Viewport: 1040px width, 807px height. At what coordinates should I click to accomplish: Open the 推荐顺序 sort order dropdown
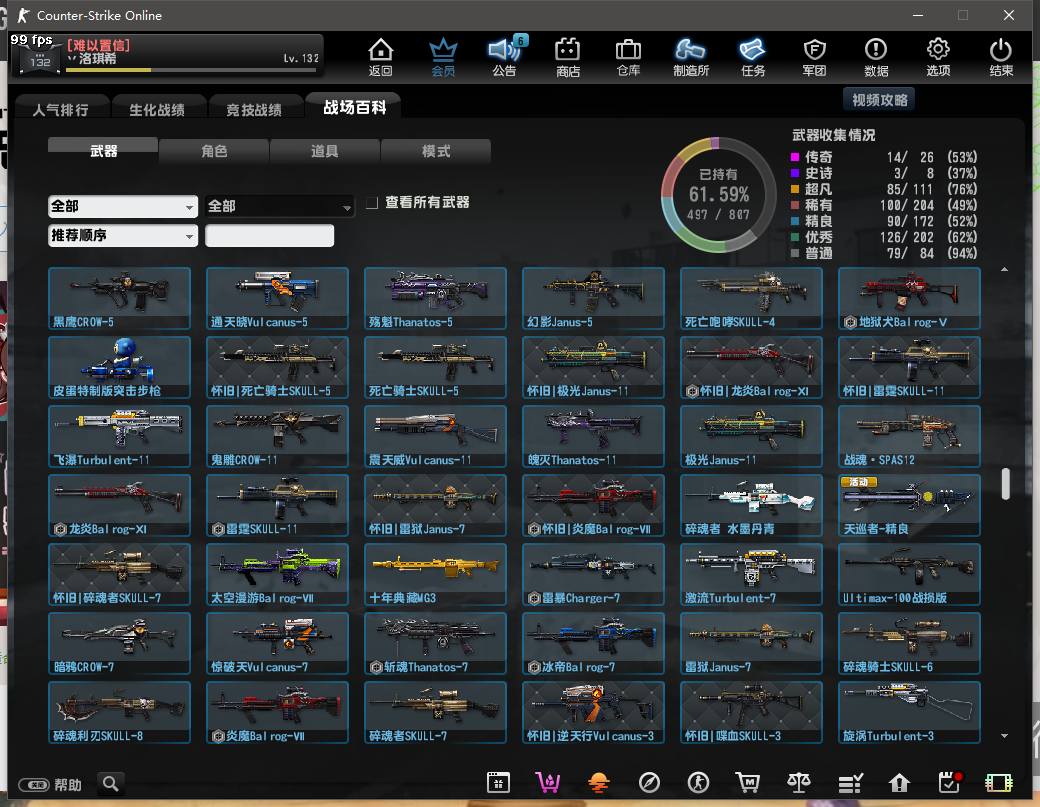tap(123, 235)
